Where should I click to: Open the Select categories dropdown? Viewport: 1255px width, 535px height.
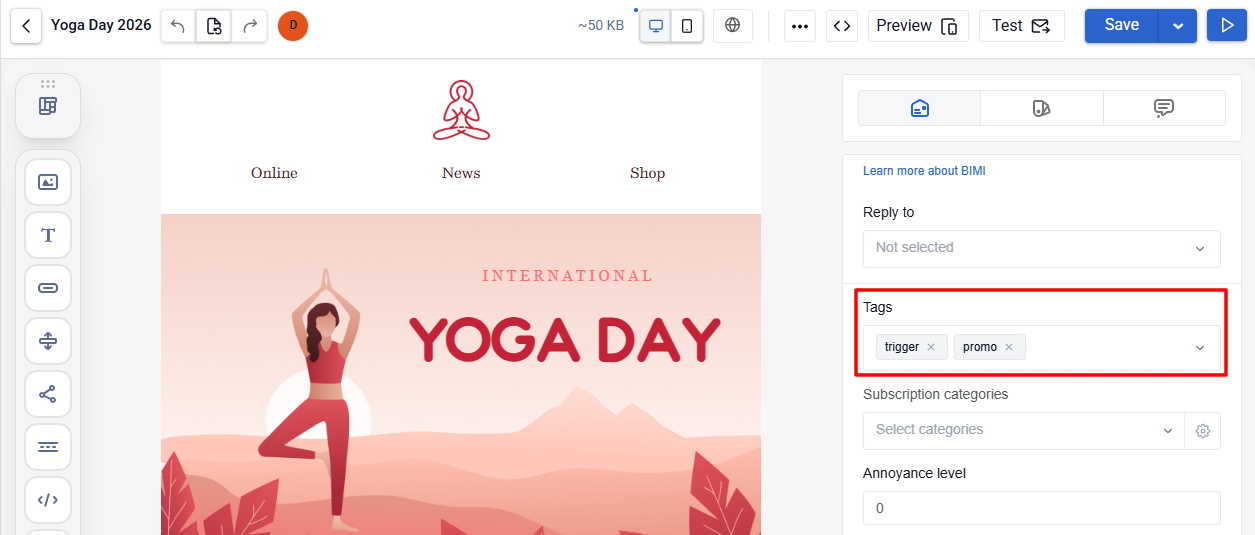pyautogui.click(x=1023, y=430)
